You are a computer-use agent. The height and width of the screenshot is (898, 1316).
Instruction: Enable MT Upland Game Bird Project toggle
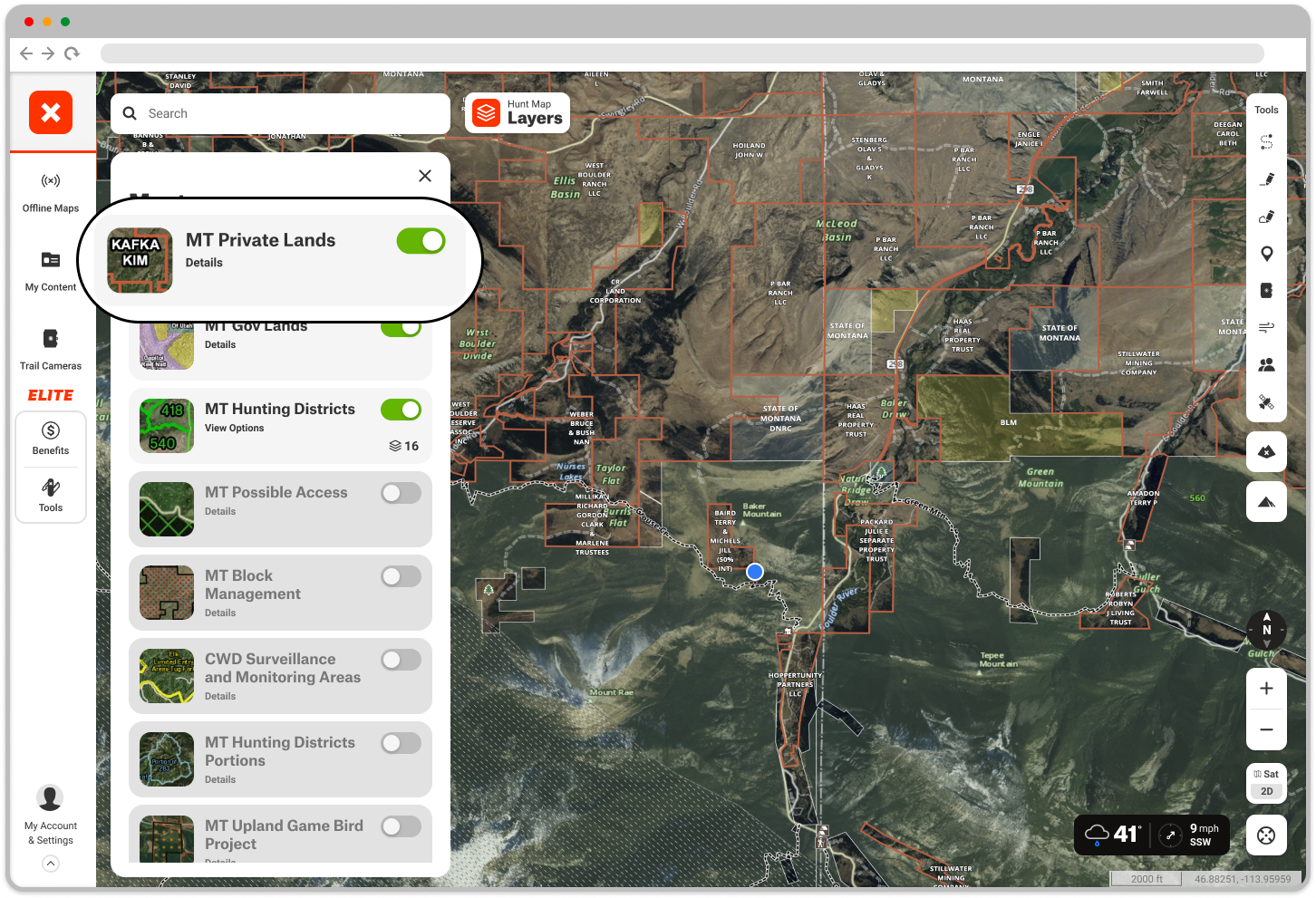(x=401, y=826)
